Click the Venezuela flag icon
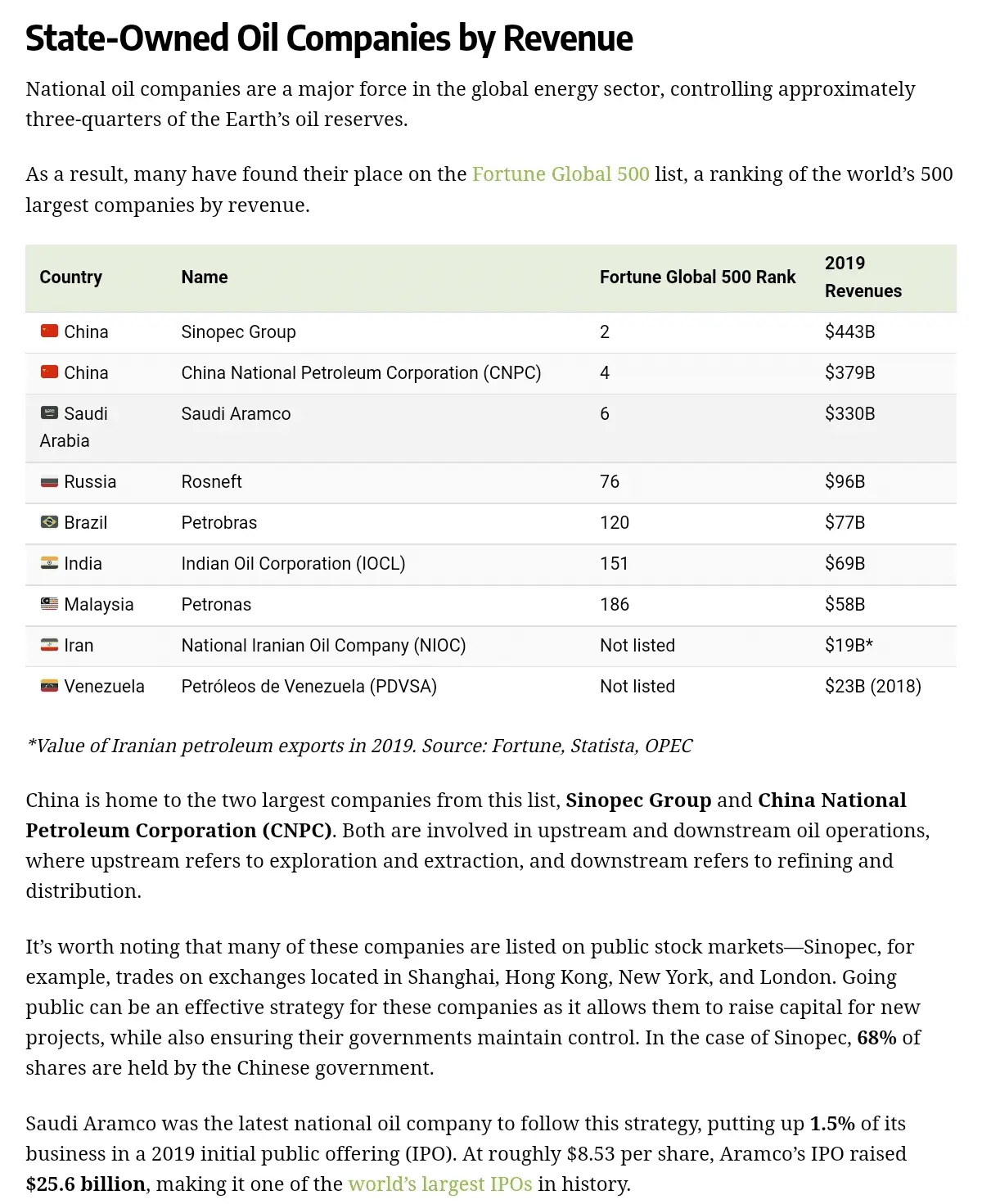Viewport: 982px width, 1204px height. pos(50,686)
